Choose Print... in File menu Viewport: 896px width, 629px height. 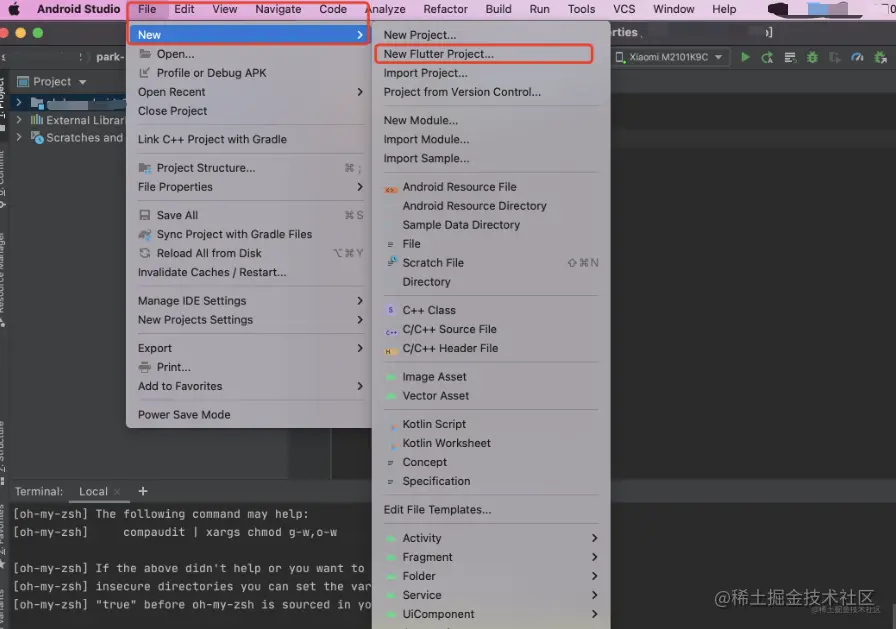tap(250, 367)
